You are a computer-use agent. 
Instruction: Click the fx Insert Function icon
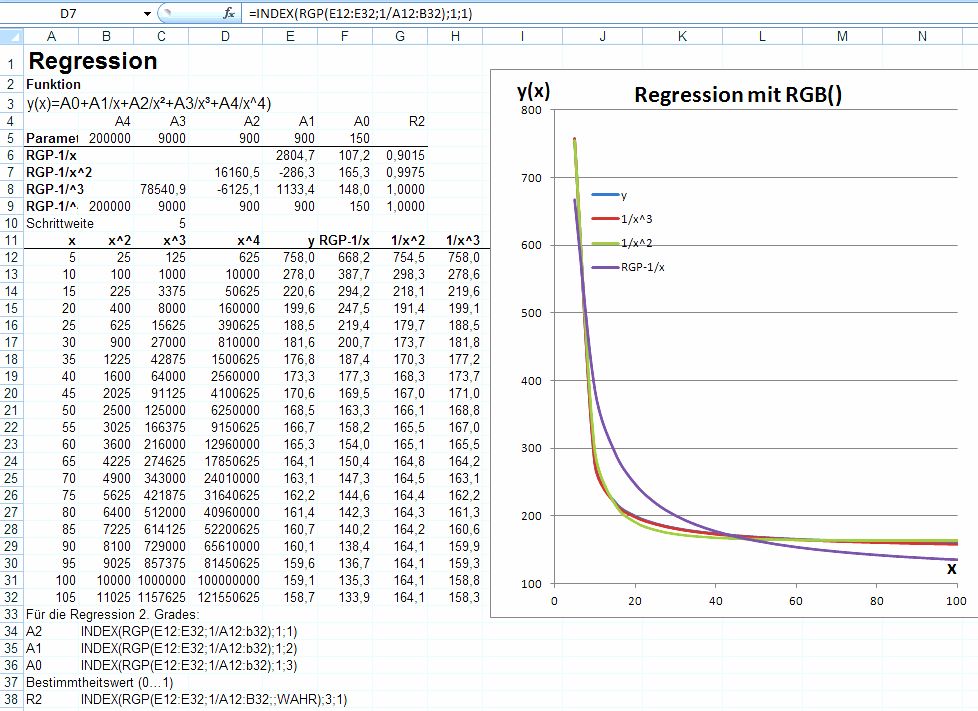click(229, 13)
